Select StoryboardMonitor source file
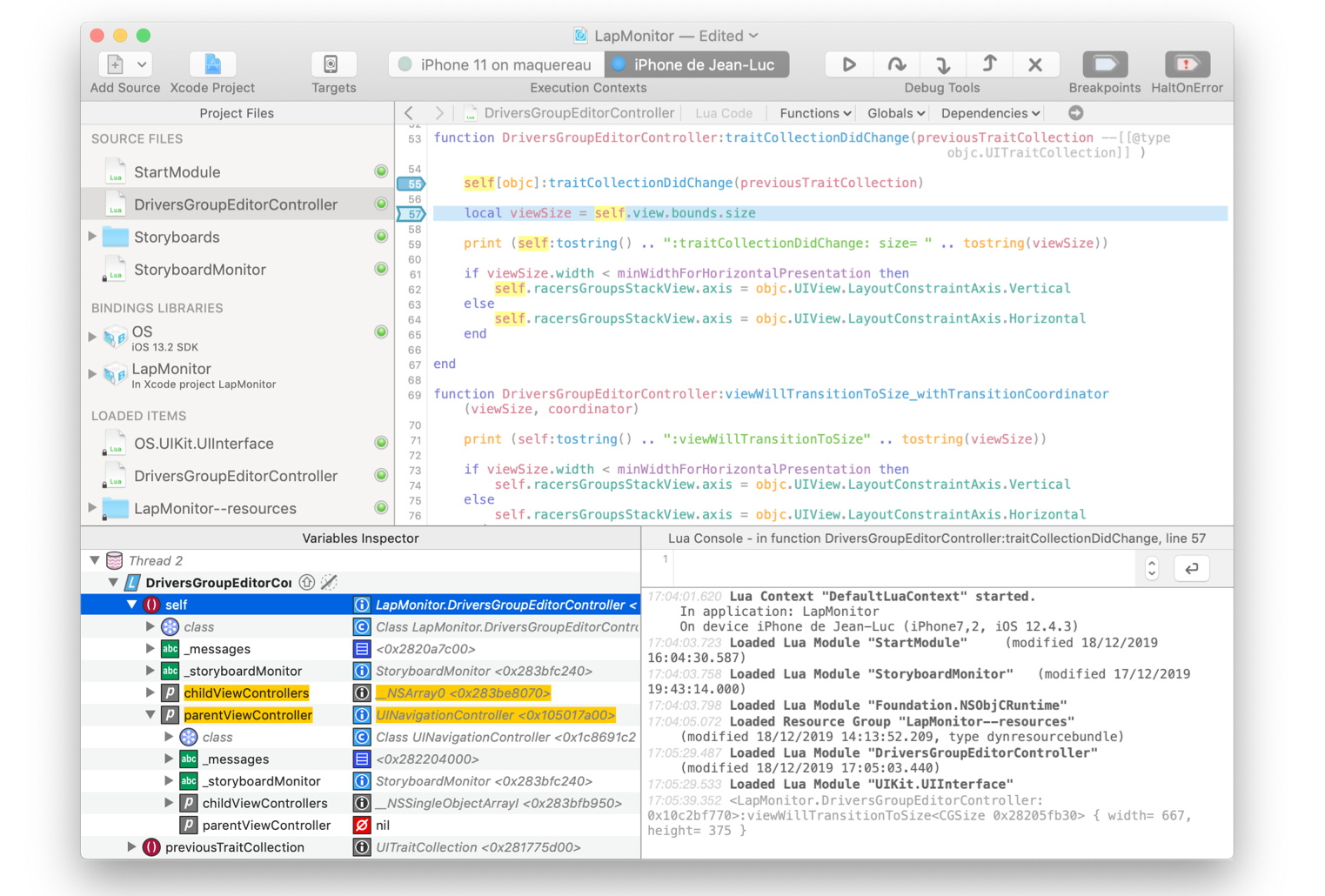The width and height of the screenshot is (1325, 896). (199, 270)
